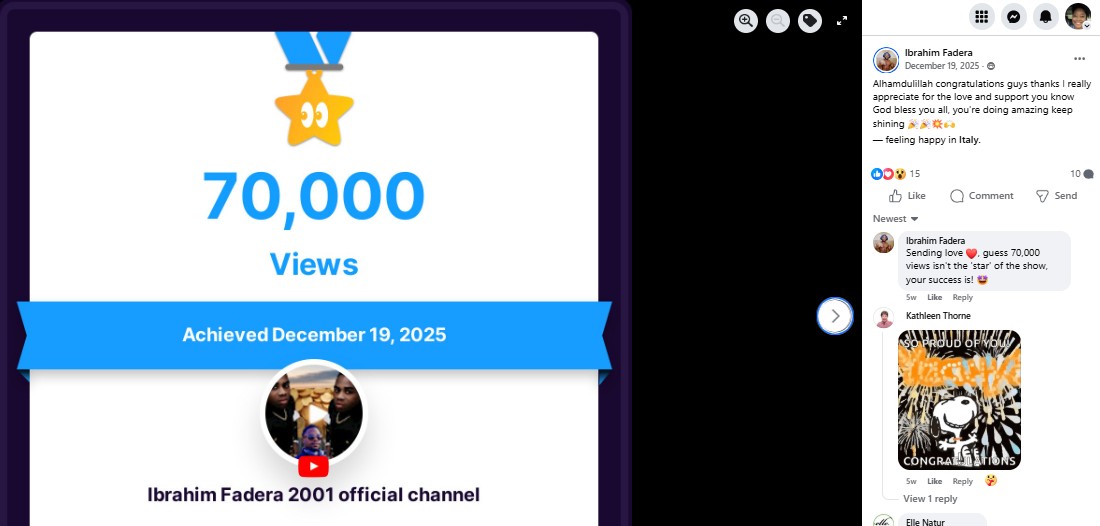Click the zoom out magnifier icon
The width and height of the screenshot is (1100, 526).
[778, 20]
